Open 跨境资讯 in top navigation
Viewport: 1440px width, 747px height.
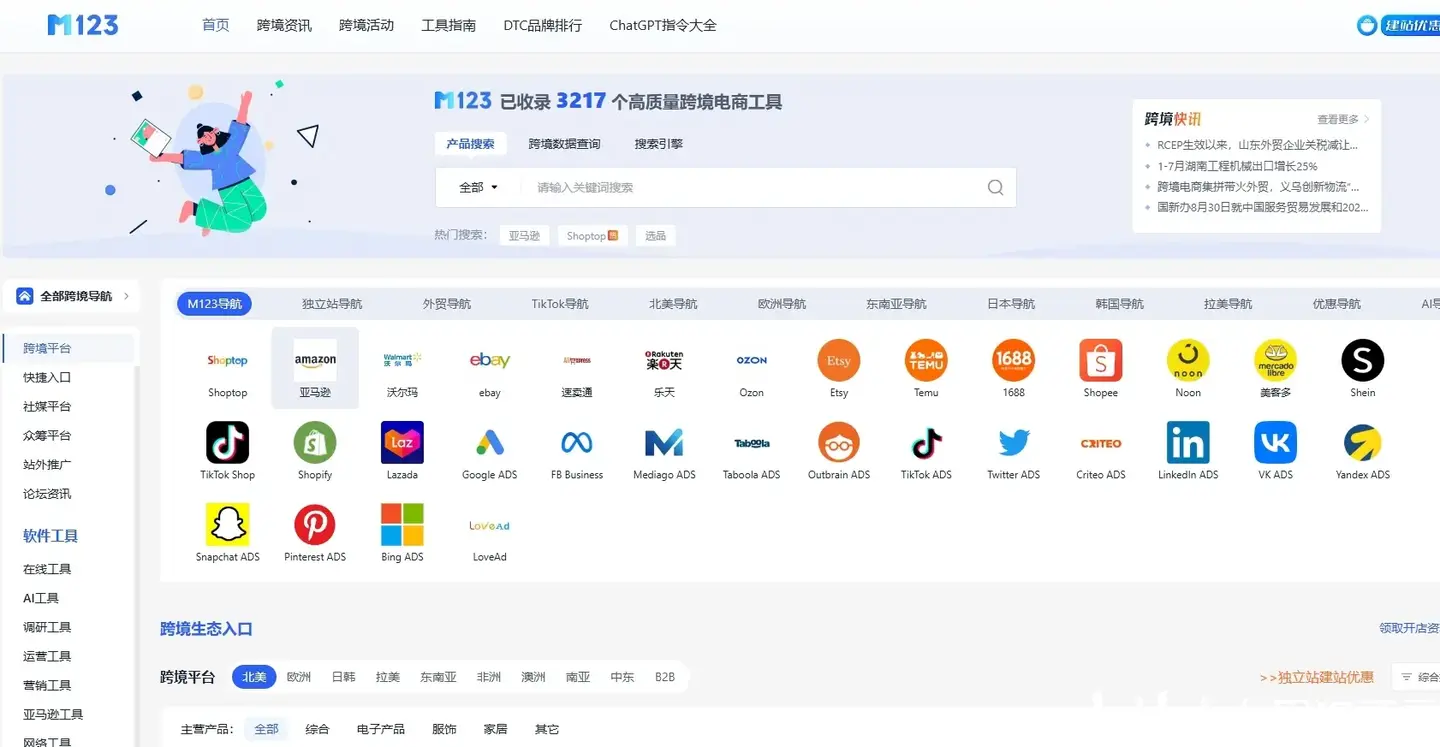(x=284, y=25)
